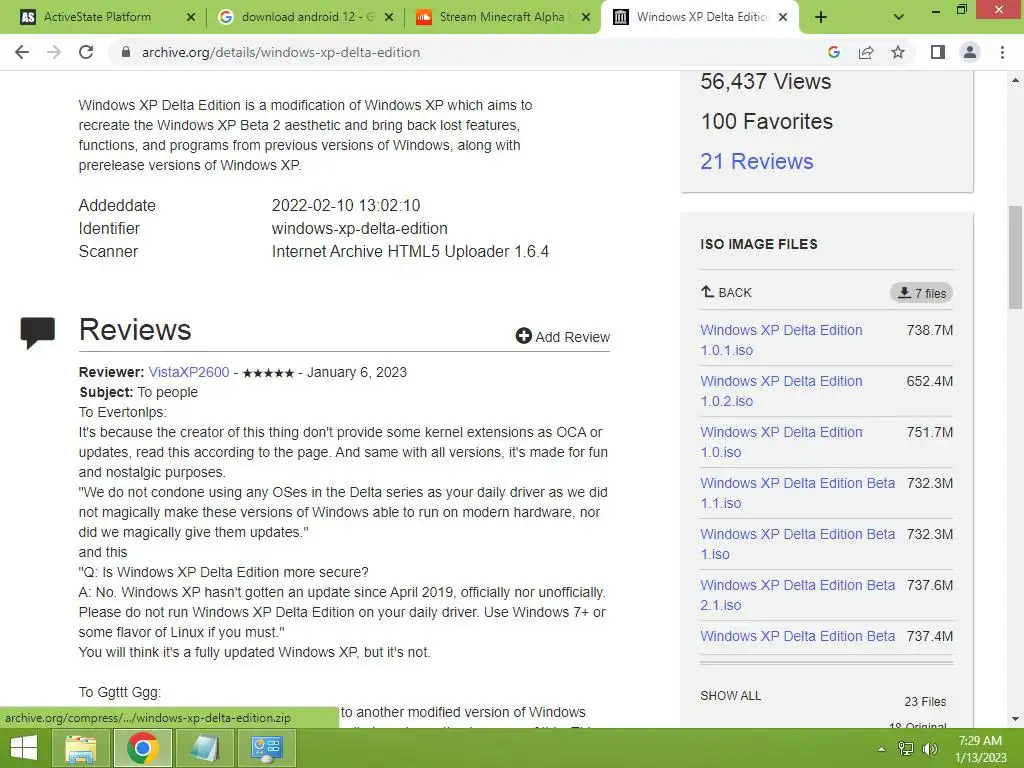Click the 100 Favorites text
This screenshot has height=768, width=1024.
point(767,121)
